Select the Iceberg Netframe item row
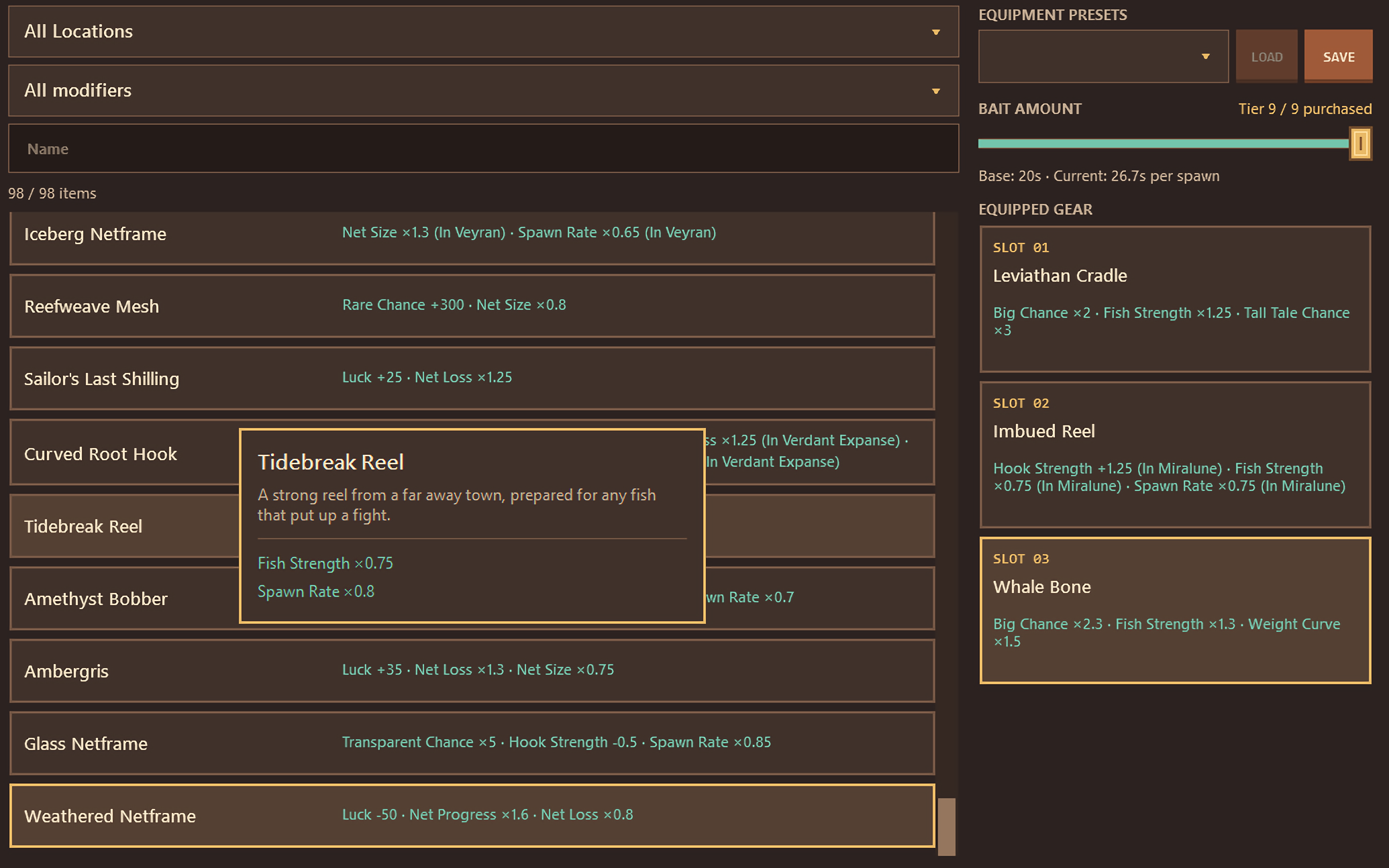 [472, 237]
